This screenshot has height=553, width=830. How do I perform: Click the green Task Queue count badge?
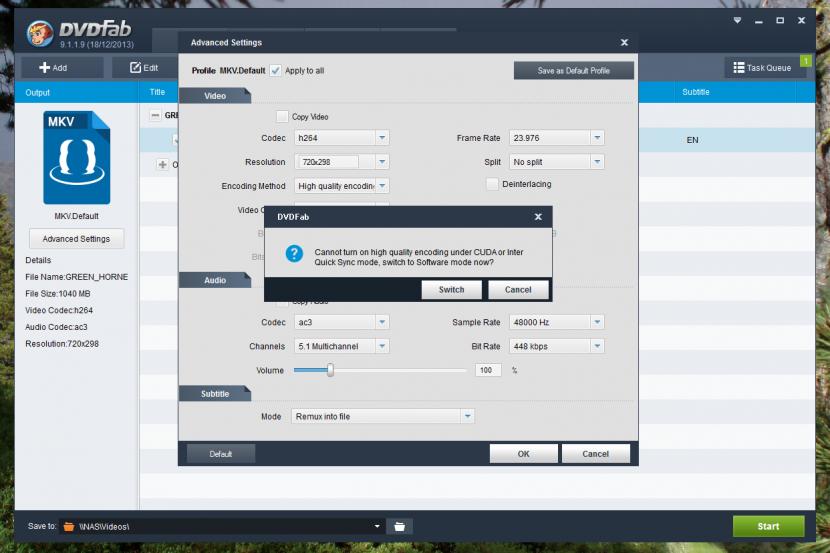tap(806, 61)
